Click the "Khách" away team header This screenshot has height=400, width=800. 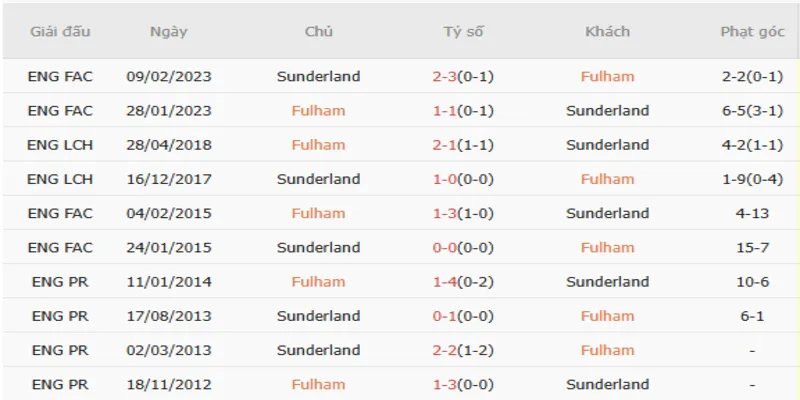(x=607, y=31)
